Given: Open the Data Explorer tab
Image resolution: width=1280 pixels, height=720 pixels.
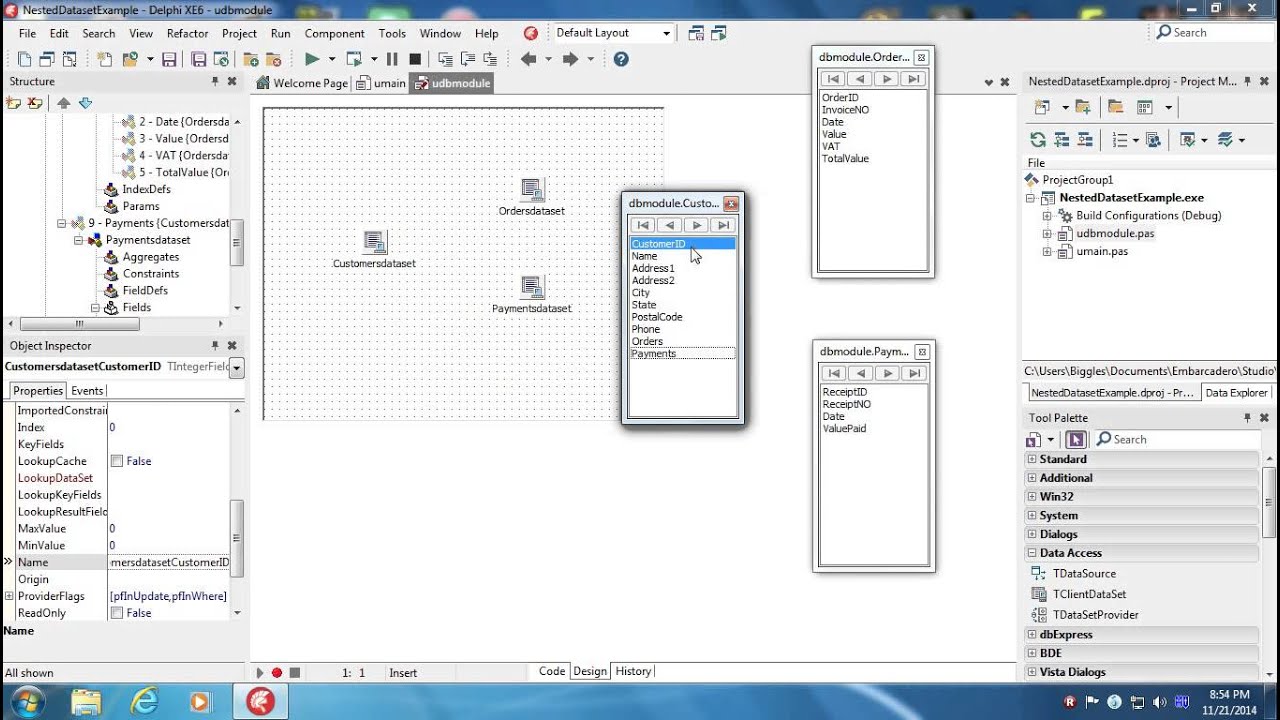Looking at the screenshot, I should pyautogui.click(x=1236, y=393).
